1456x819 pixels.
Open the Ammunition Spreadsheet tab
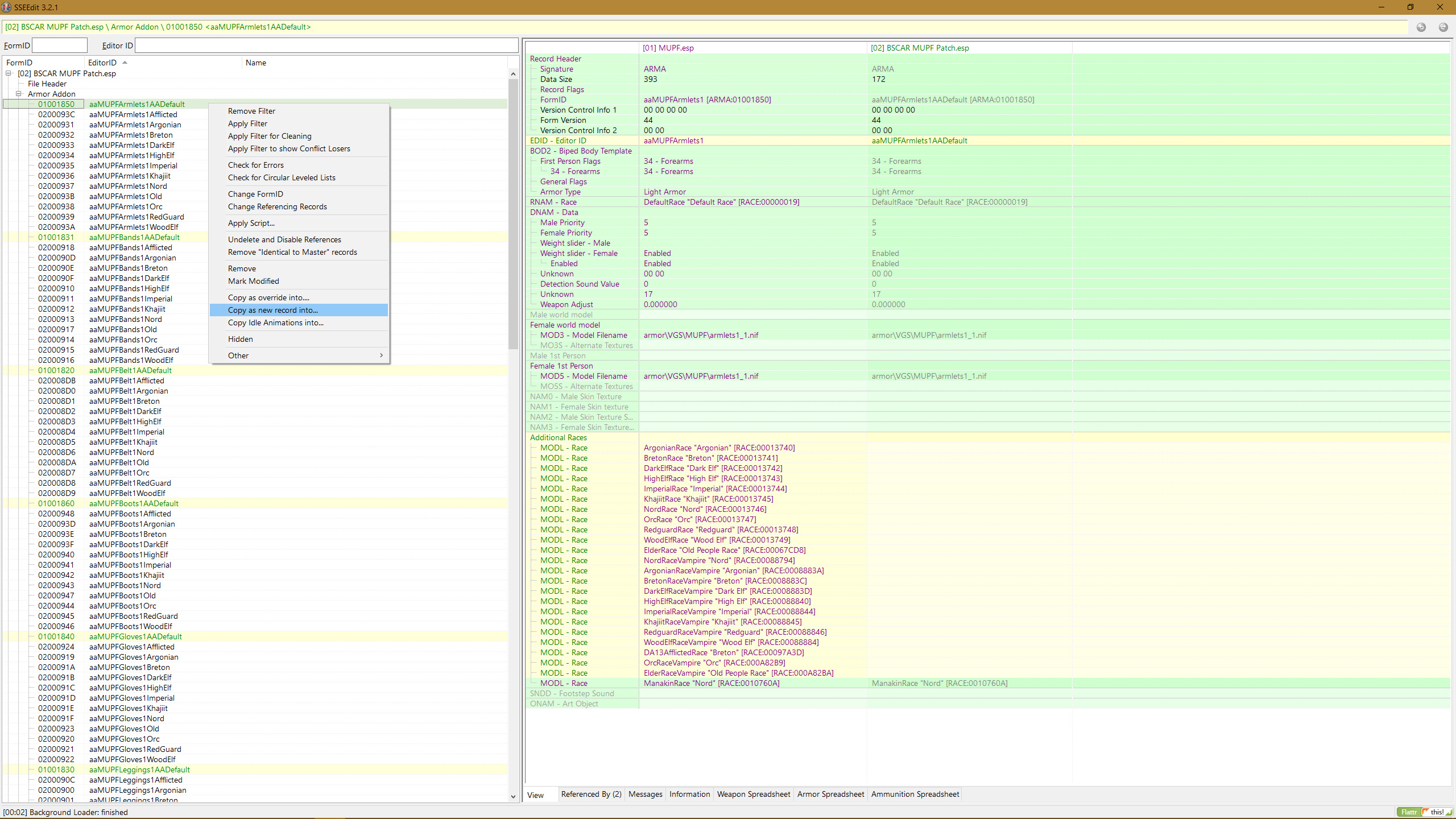pos(915,794)
